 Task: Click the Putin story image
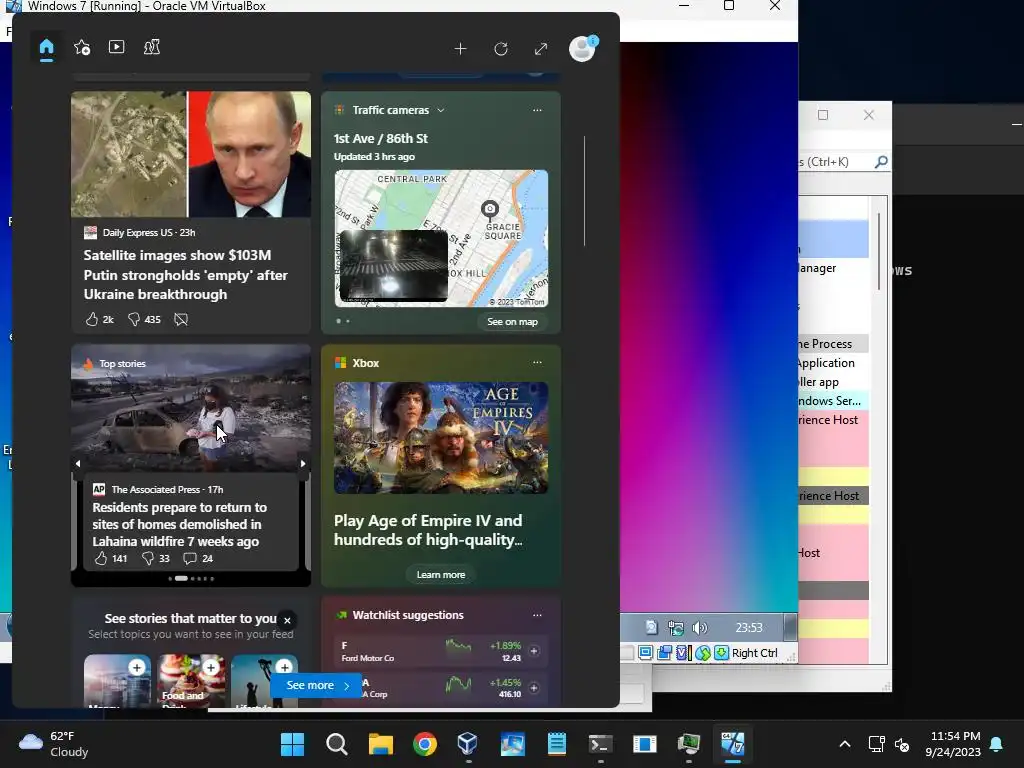click(x=191, y=154)
